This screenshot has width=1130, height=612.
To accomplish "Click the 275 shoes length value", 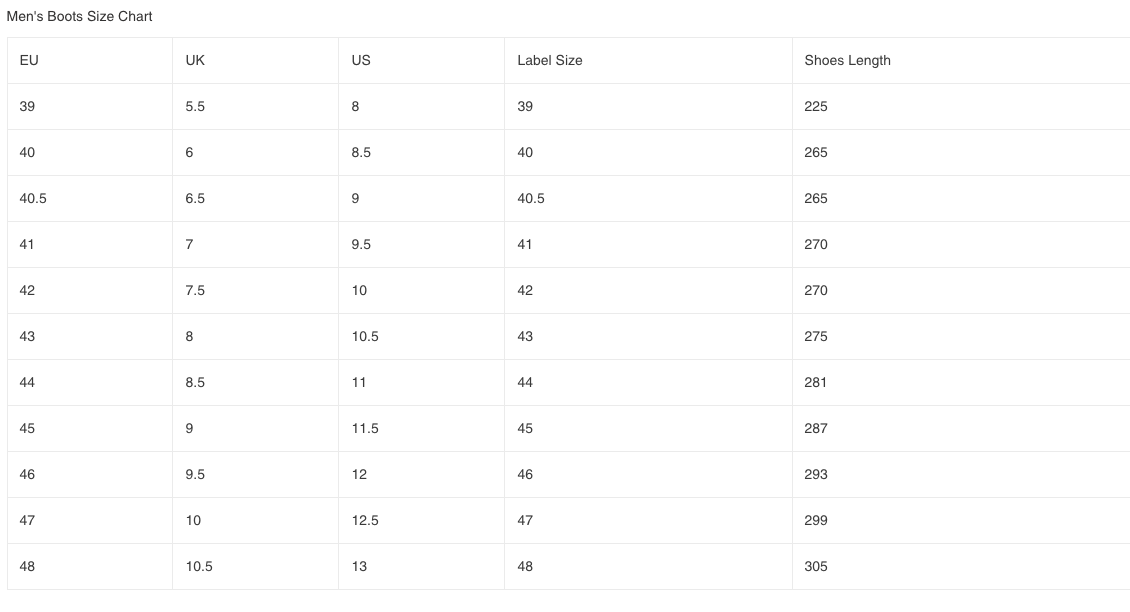I will pyautogui.click(x=816, y=336).
